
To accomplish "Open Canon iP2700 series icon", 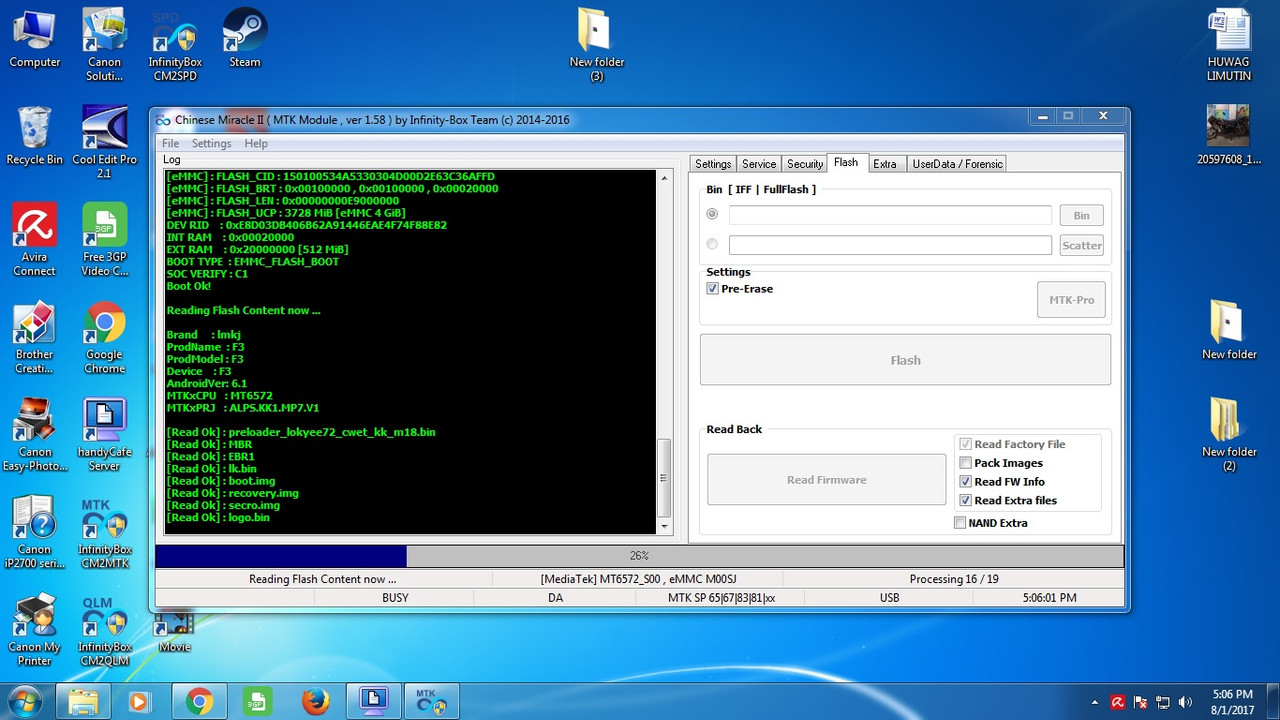I will (x=34, y=533).
